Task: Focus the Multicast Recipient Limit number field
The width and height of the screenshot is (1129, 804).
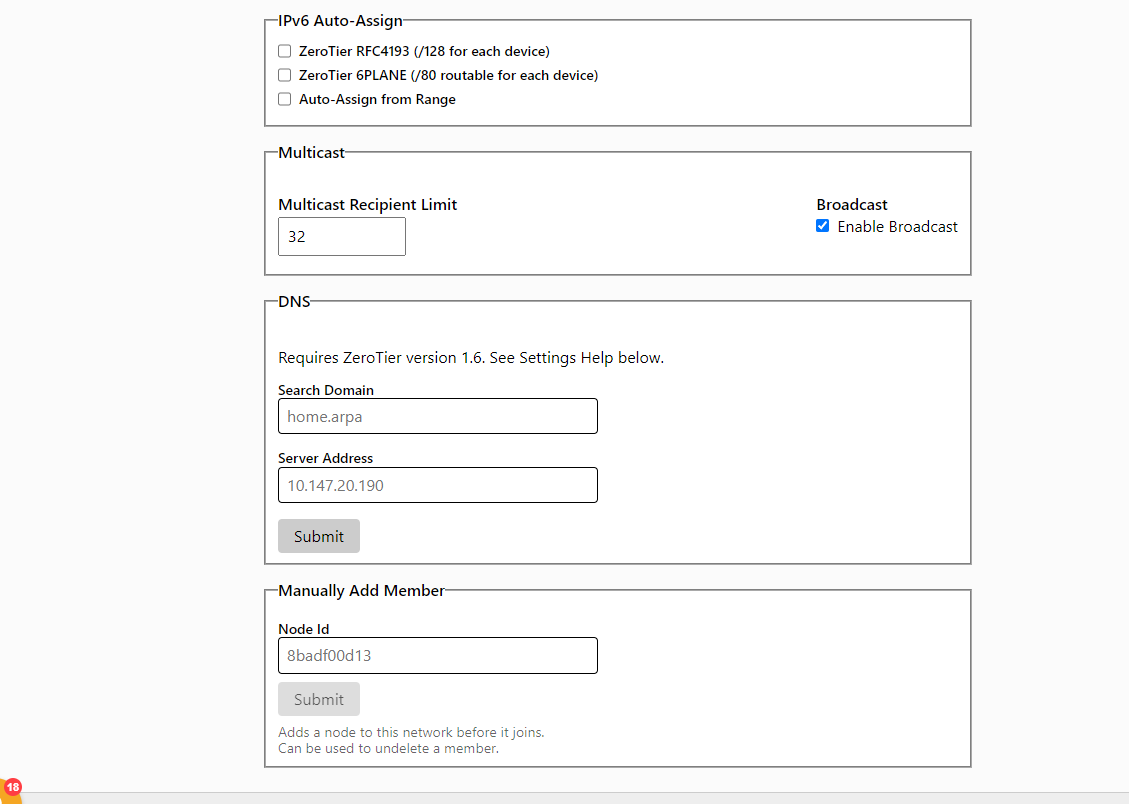Action: 342,237
